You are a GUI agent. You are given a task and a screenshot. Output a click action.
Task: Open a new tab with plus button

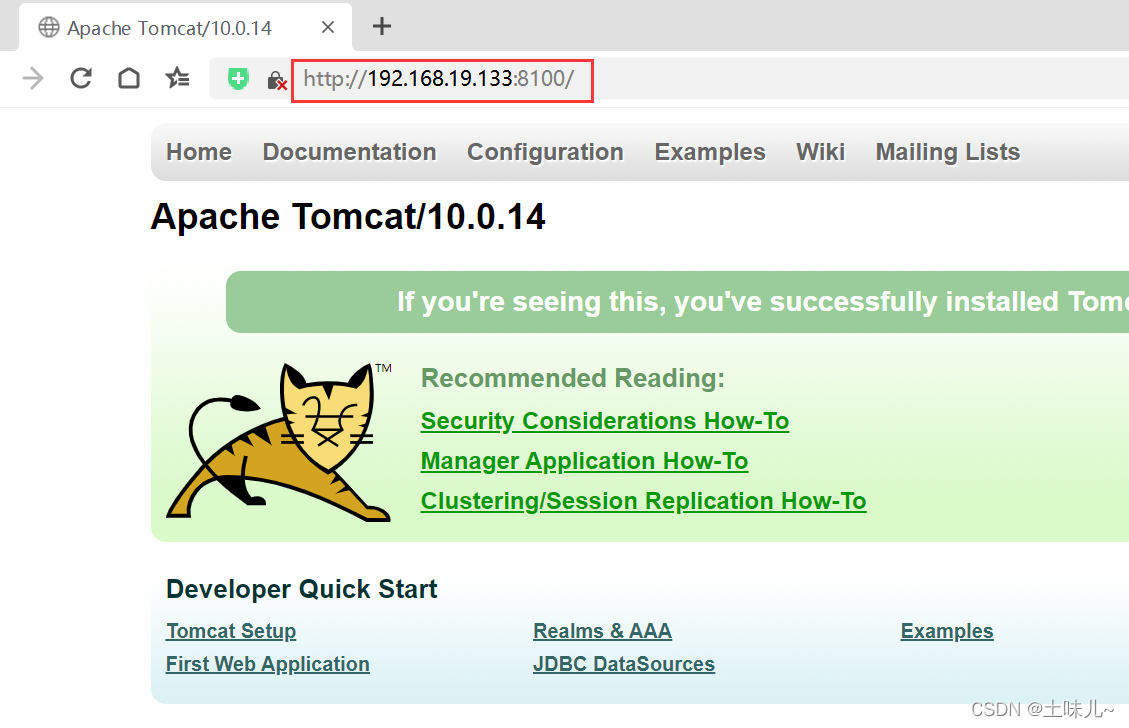pos(382,27)
